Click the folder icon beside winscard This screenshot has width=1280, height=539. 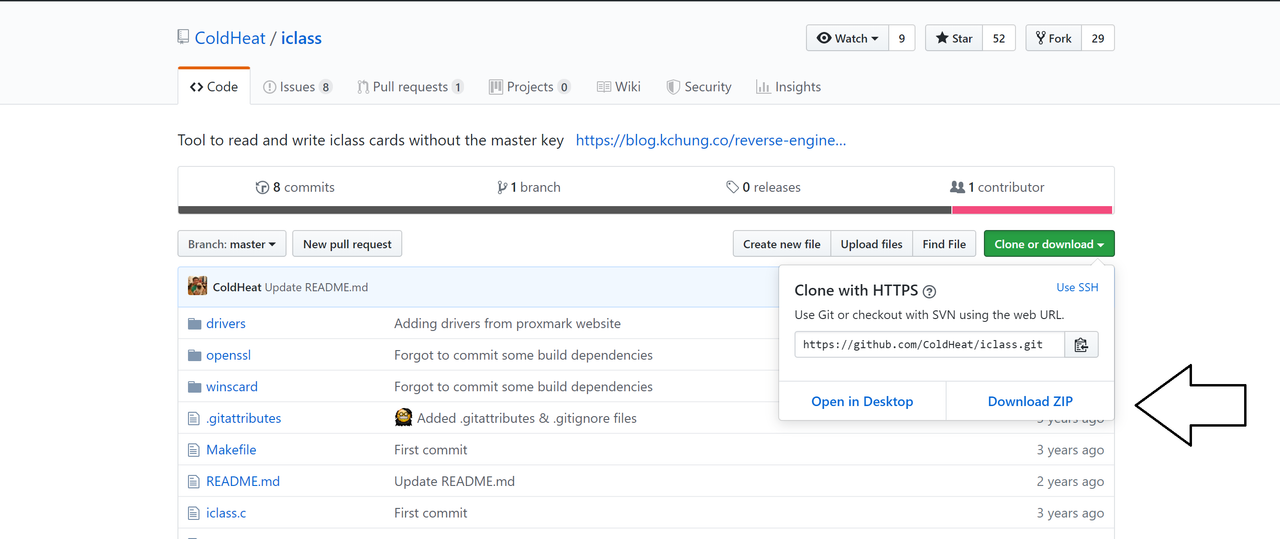(195, 386)
